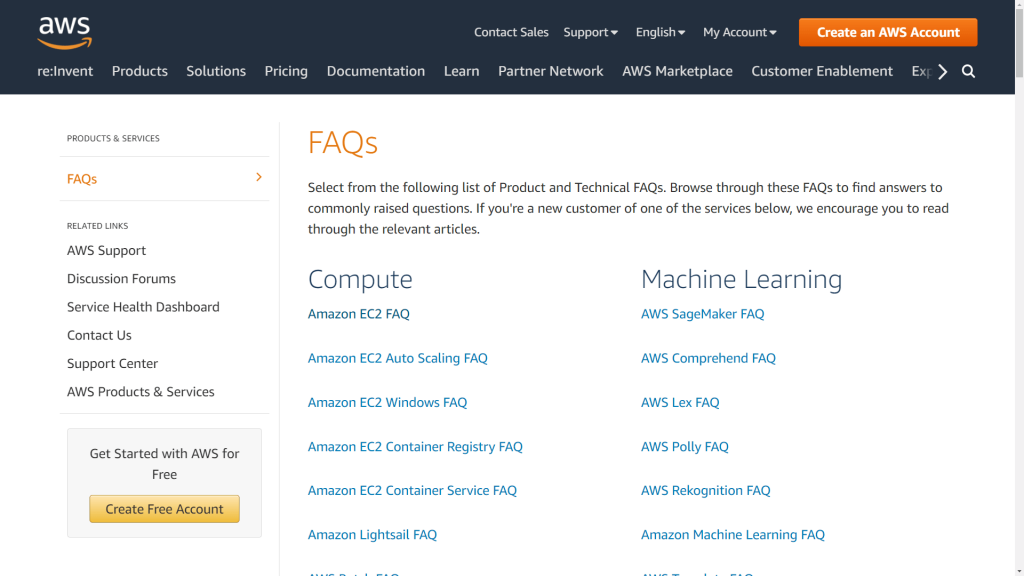The height and width of the screenshot is (576, 1024).
Task: Open the Documentation menu item
Action: click(x=375, y=71)
